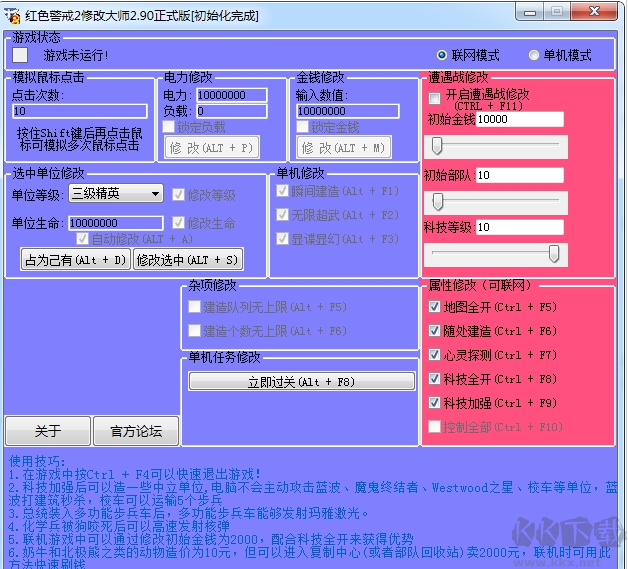Close the trainer window
This screenshot has height=569, width=628.
click(x=594, y=12)
